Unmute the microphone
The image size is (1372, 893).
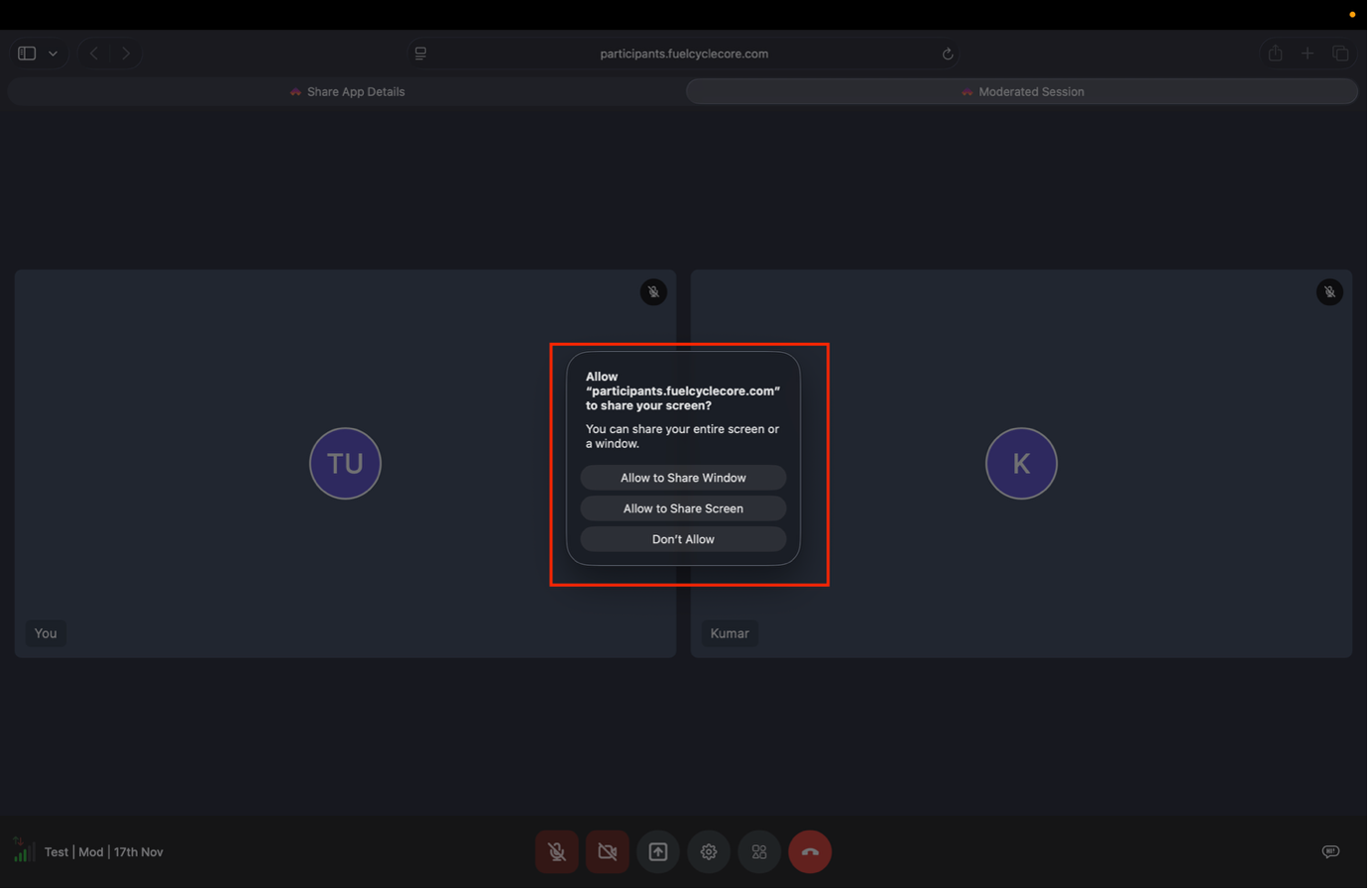[556, 851]
